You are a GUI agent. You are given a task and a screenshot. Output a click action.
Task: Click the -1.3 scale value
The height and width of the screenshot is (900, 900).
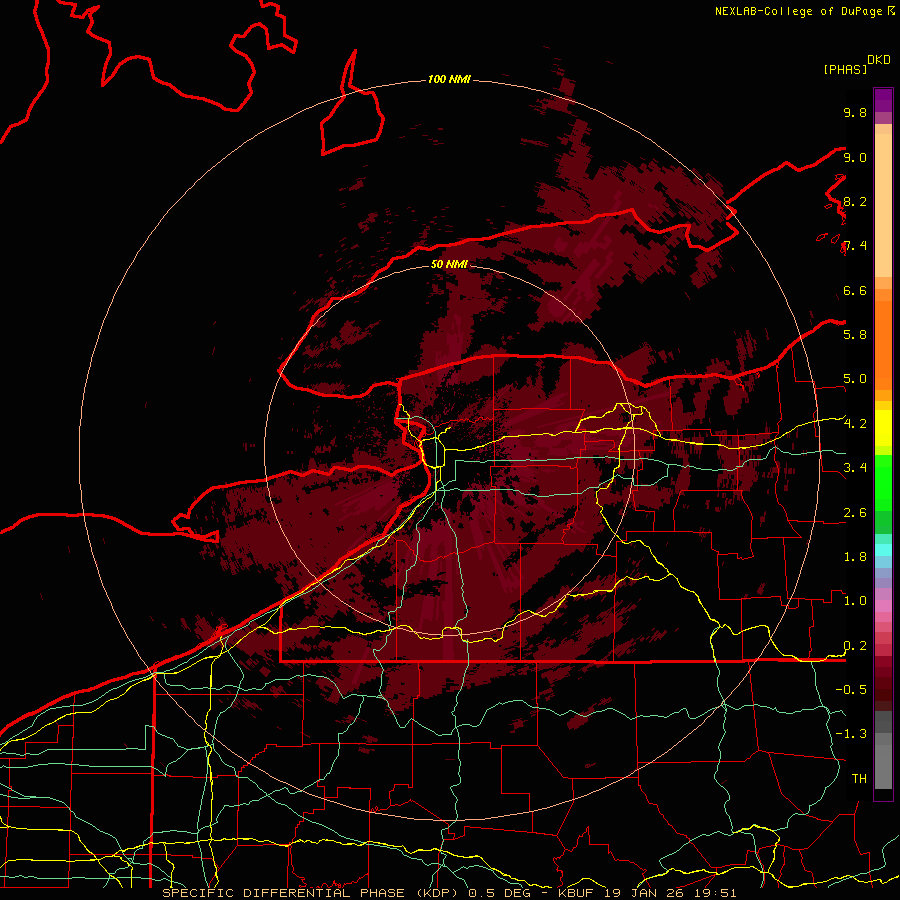coord(851,734)
